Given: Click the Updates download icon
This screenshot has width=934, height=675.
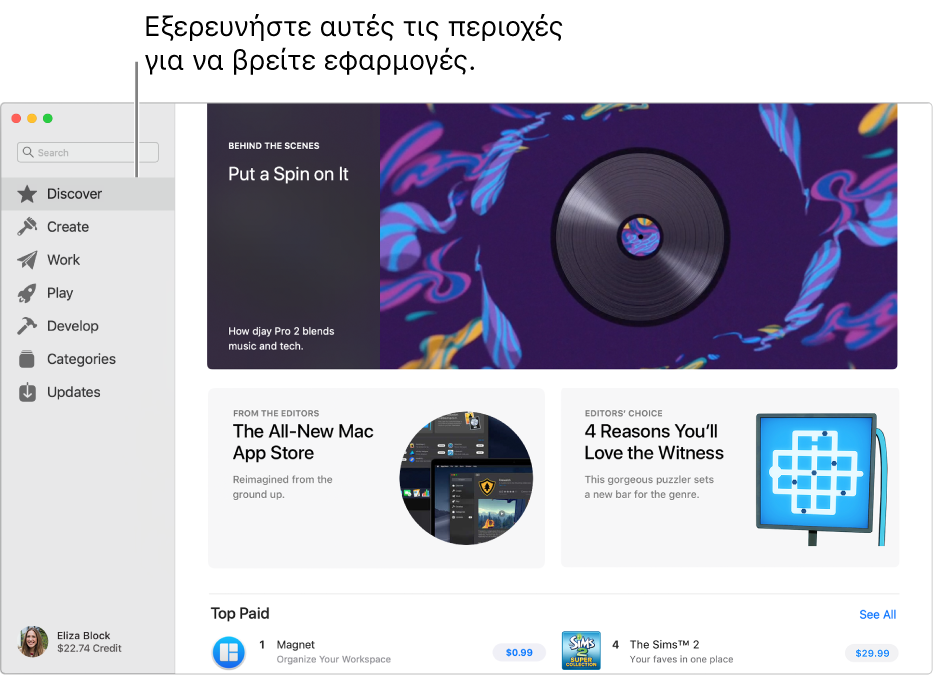Looking at the screenshot, I should 27,392.
